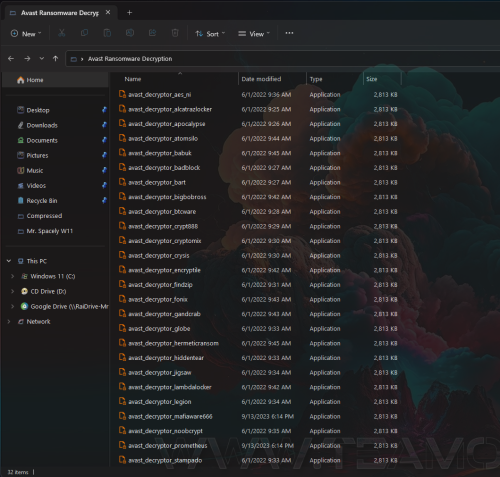Click the Share icon in toolbar
This screenshot has height=477, width=500.
[152, 33]
